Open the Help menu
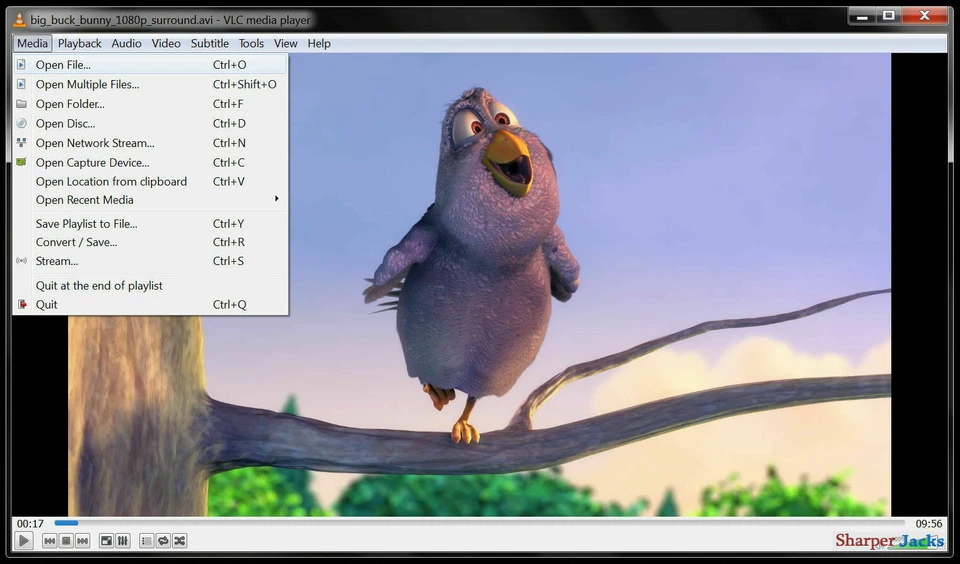The height and width of the screenshot is (564, 960). click(x=319, y=43)
